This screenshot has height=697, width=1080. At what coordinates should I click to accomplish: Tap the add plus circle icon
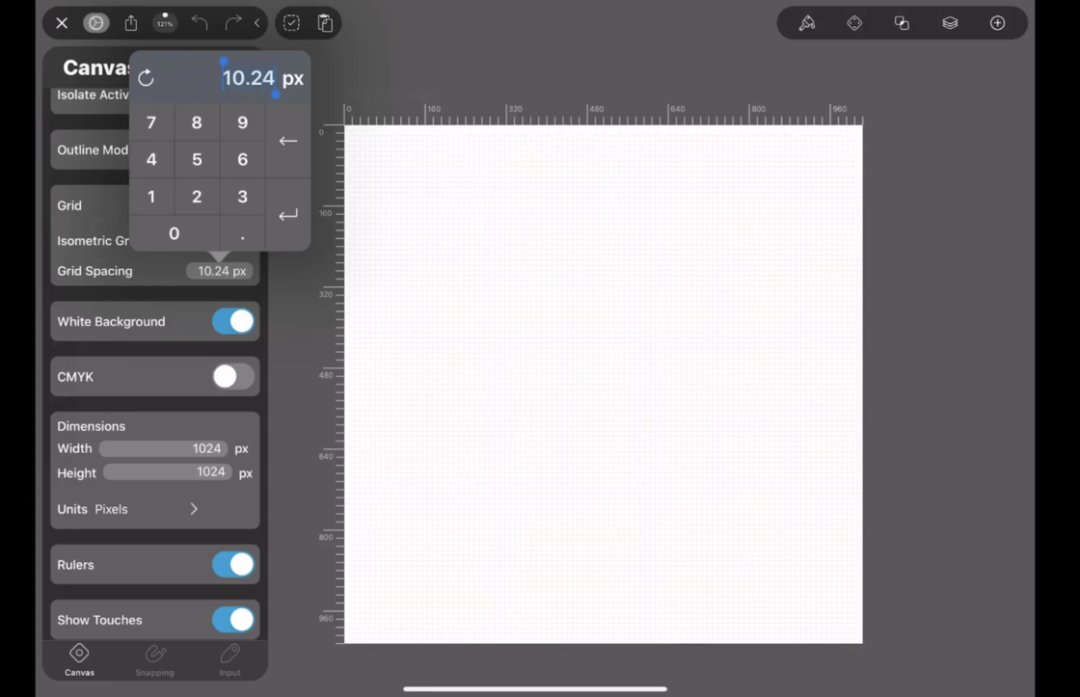coord(997,23)
